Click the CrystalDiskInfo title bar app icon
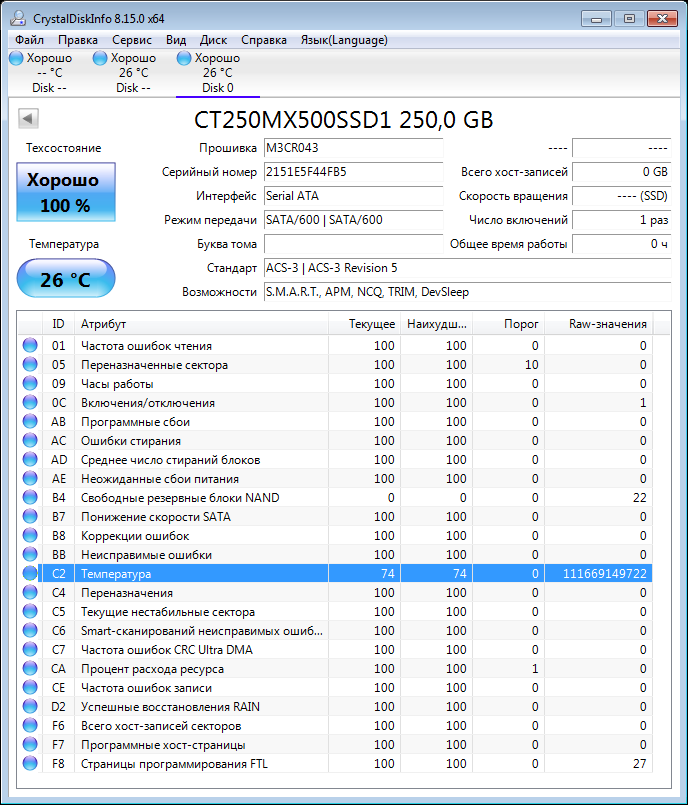The height and width of the screenshot is (805, 688). tap(18, 18)
